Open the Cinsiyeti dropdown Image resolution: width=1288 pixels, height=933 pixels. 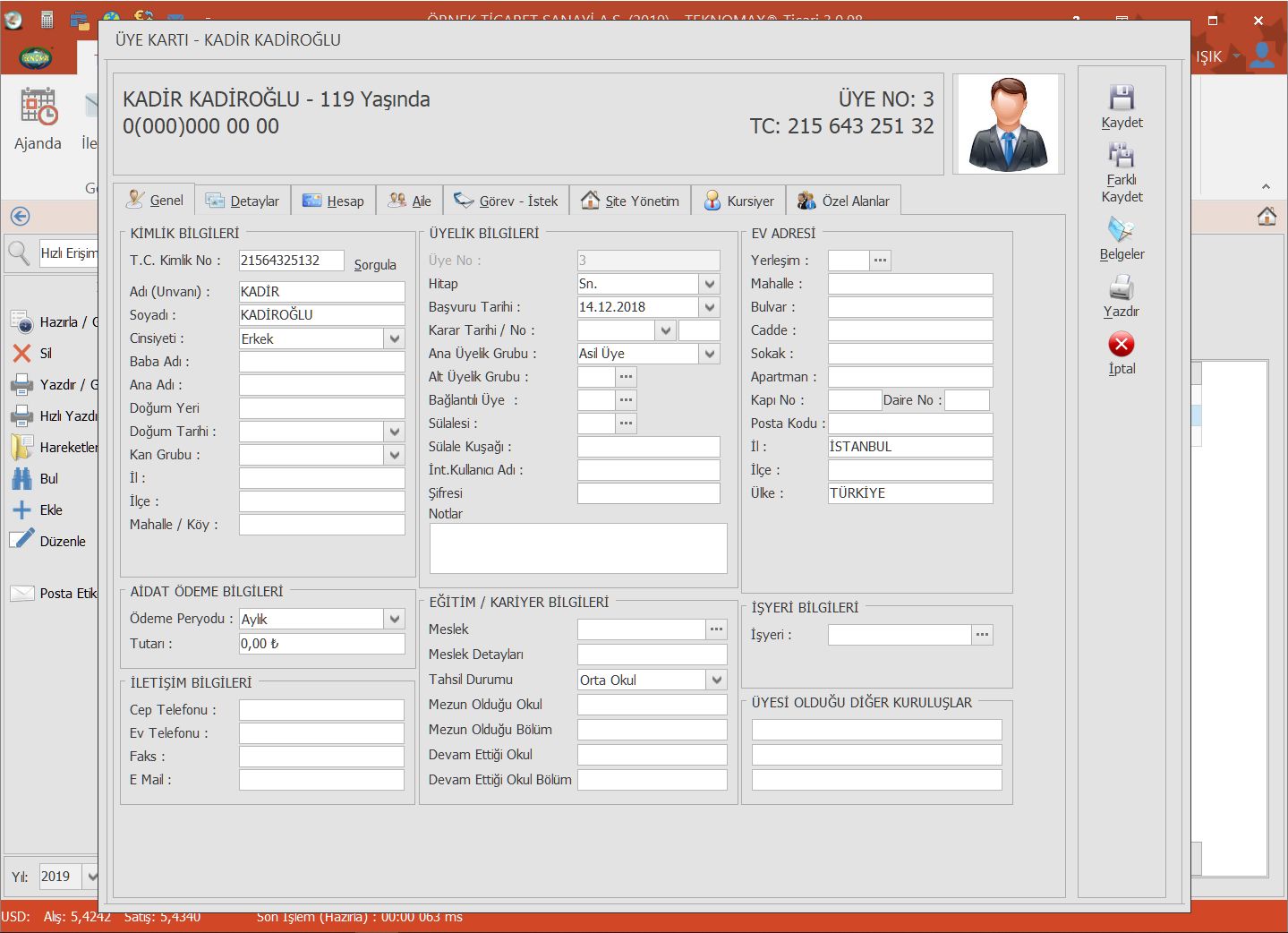[x=395, y=338]
